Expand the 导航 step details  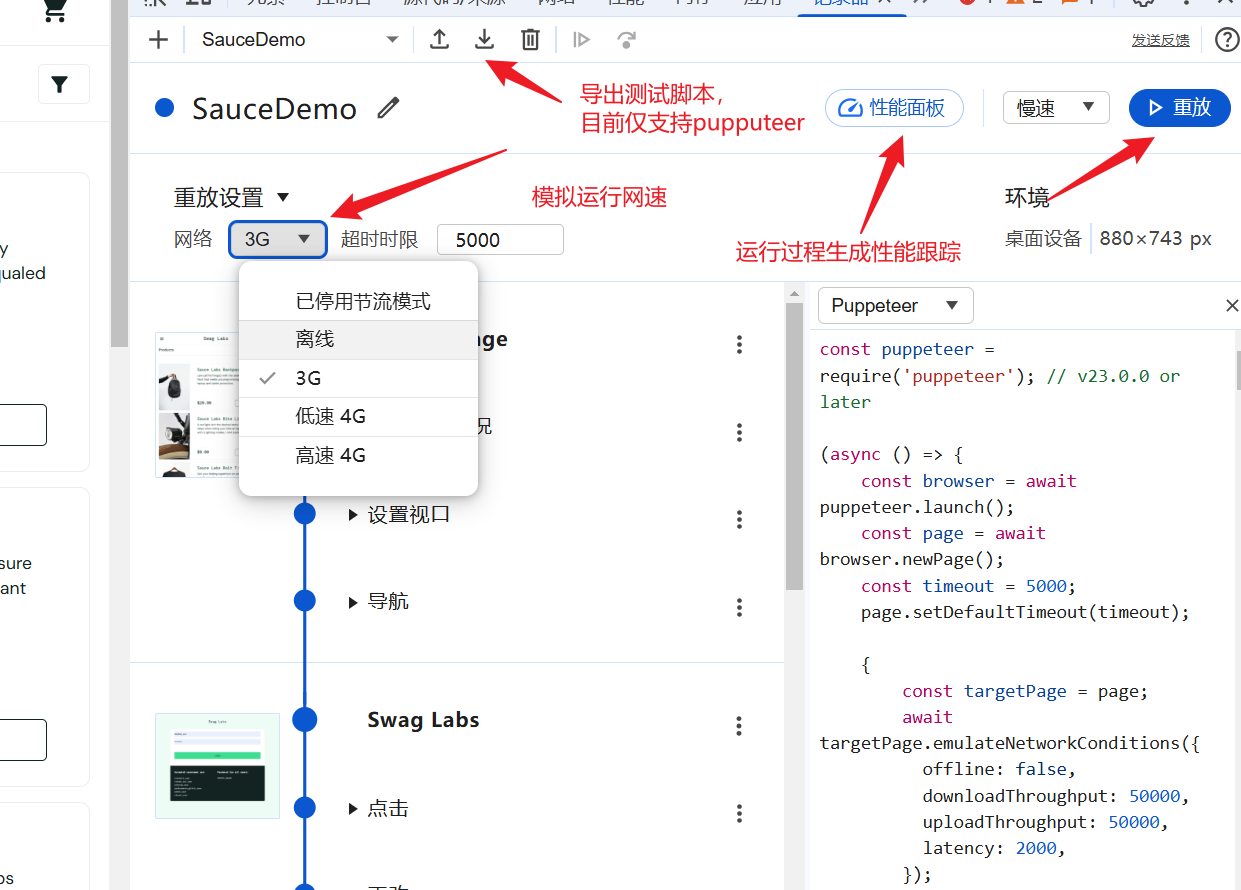(353, 602)
